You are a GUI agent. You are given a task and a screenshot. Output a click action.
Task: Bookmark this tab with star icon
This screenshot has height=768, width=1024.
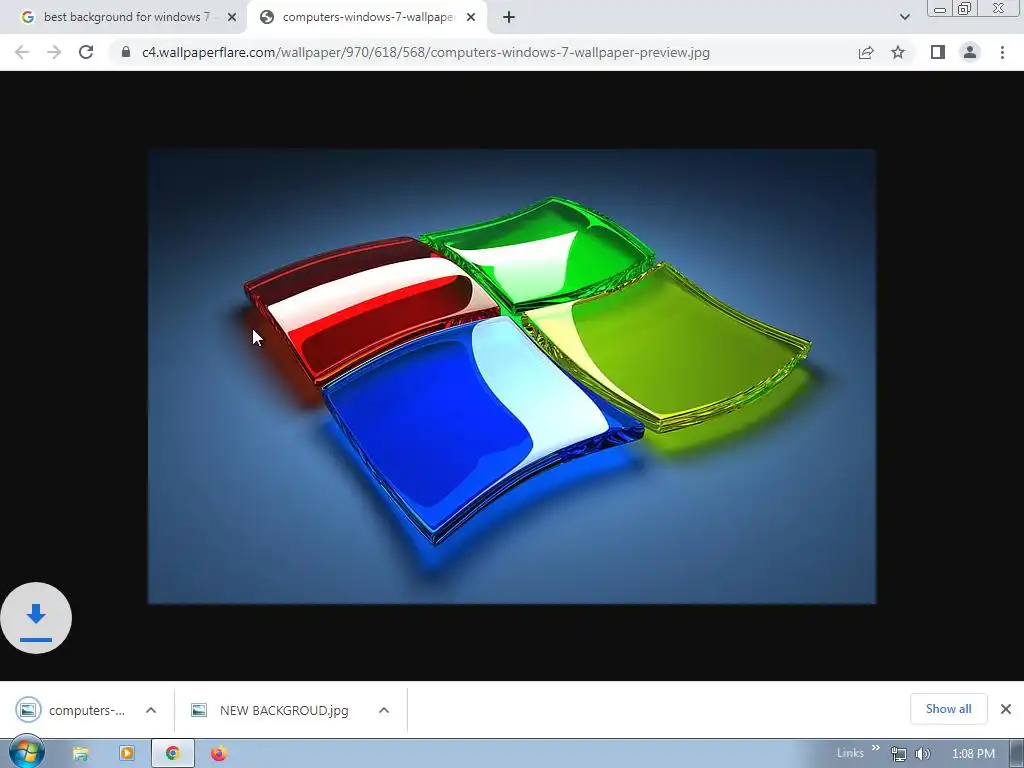898,52
